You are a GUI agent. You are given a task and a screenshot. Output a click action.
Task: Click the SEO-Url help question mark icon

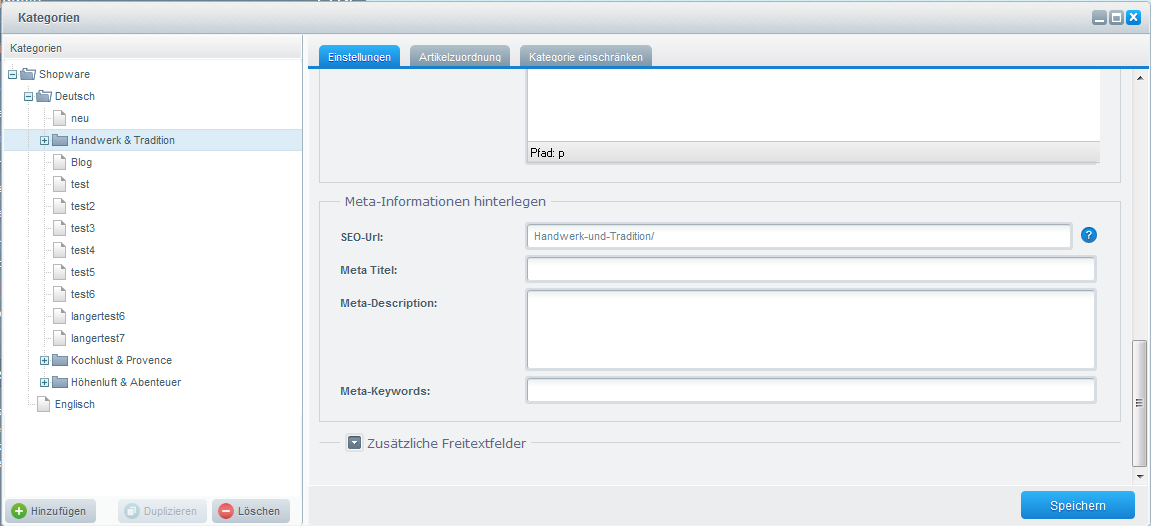(1089, 235)
